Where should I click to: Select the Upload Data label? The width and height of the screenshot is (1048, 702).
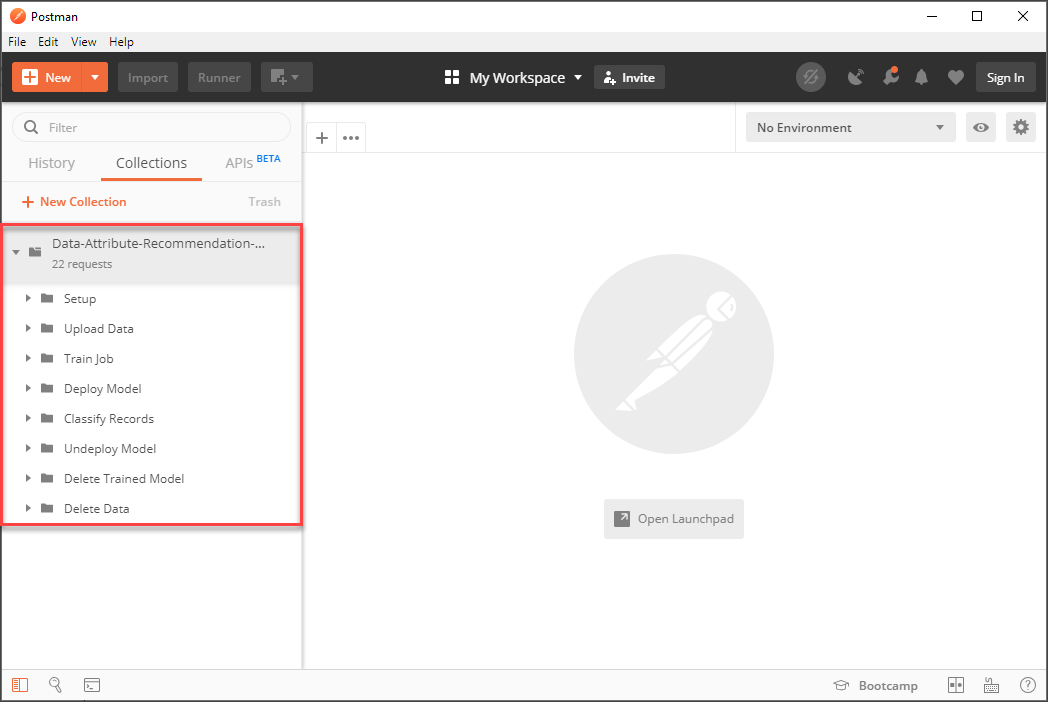coord(99,329)
